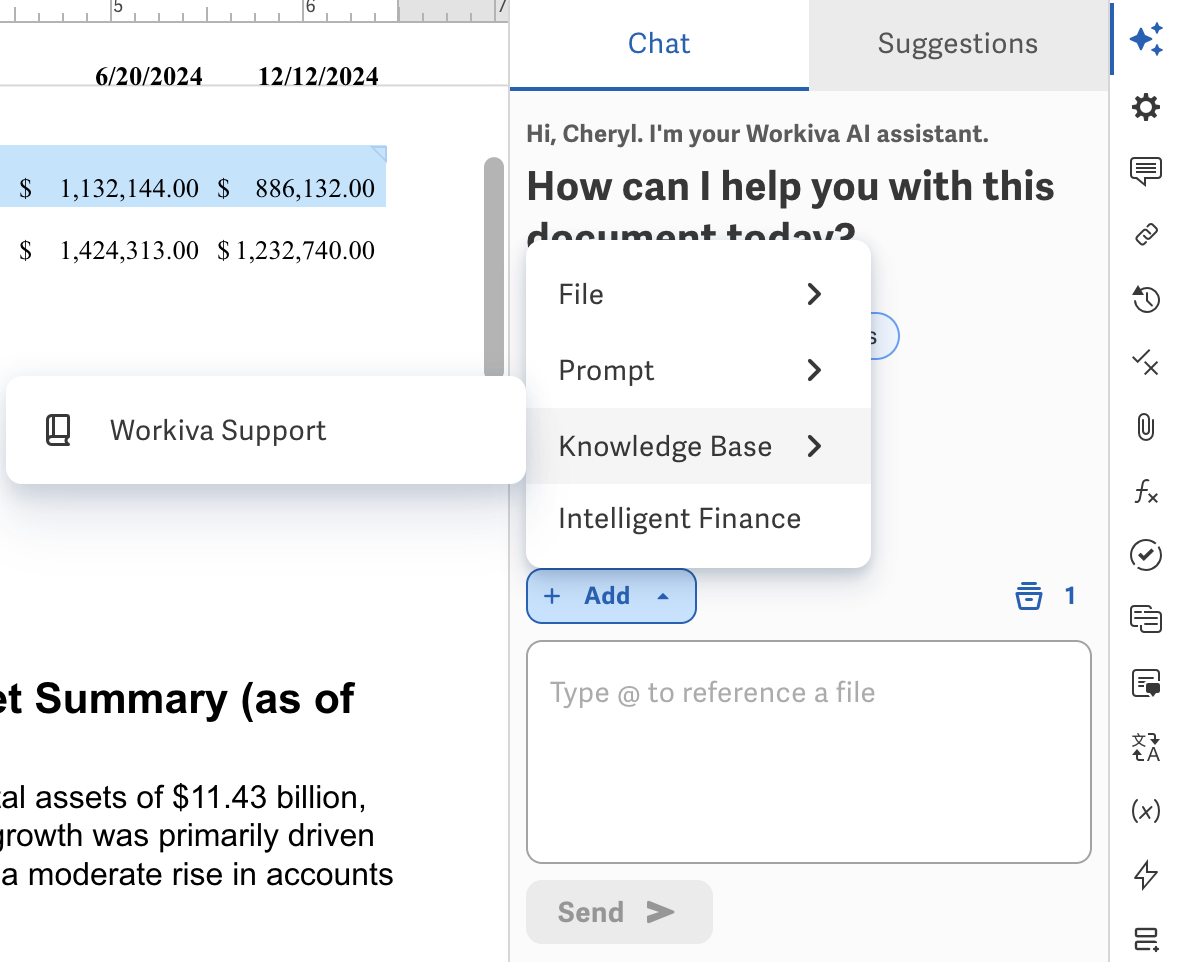Open the fx formula icon

tap(1146, 492)
